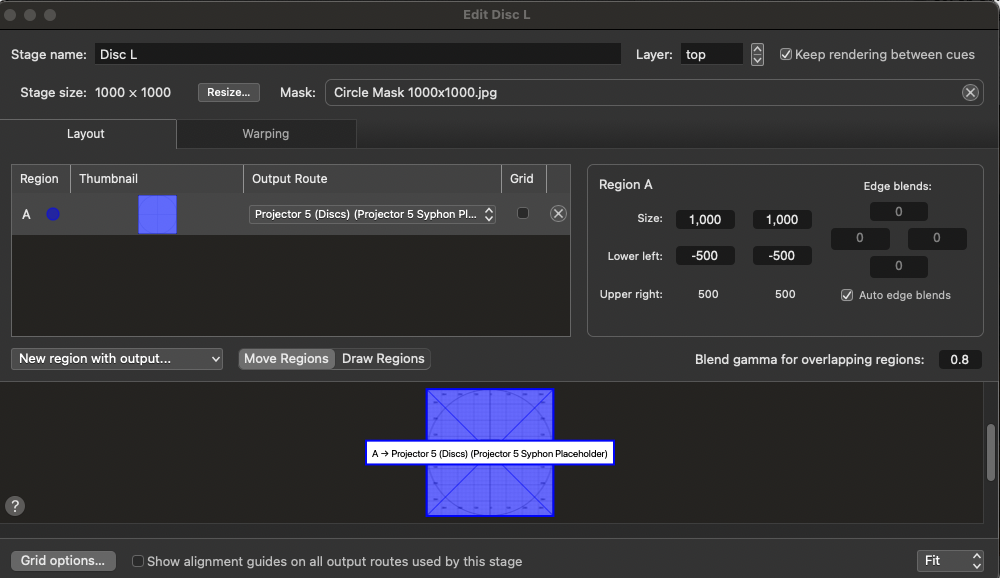Enable Show alignment guides checkbox
1000x578 pixels.
click(139, 562)
